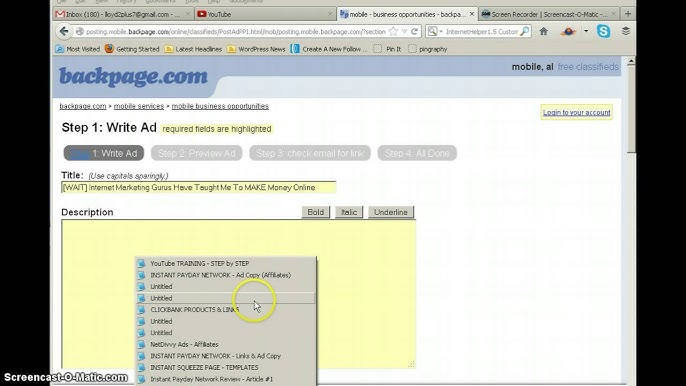Click the search magnifier icon in search box
The height and width of the screenshot is (386, 686).
tap(525, 31)
